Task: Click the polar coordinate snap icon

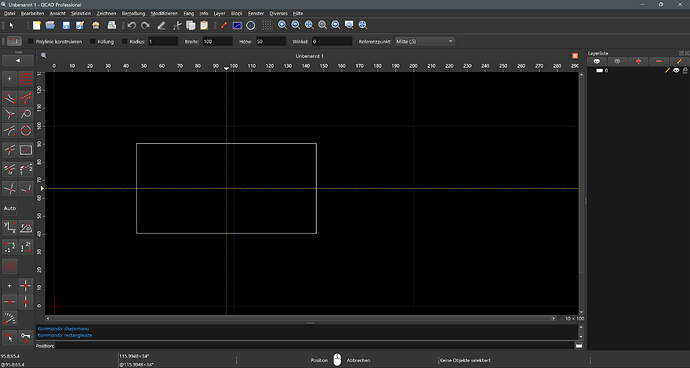Action: click(26, 228)
